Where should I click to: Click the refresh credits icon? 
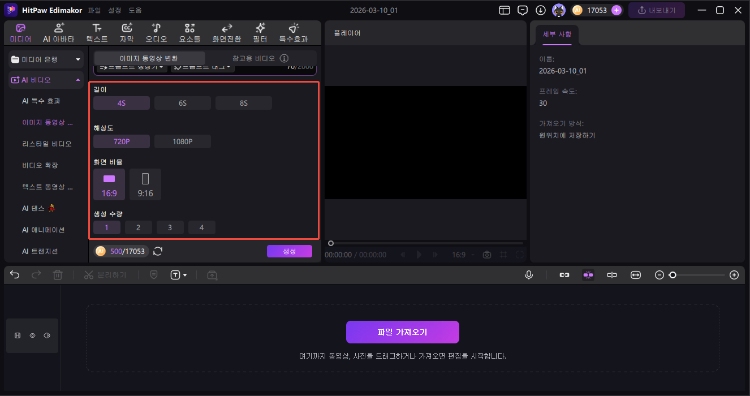pyautogui.click(x=158, y=251)
